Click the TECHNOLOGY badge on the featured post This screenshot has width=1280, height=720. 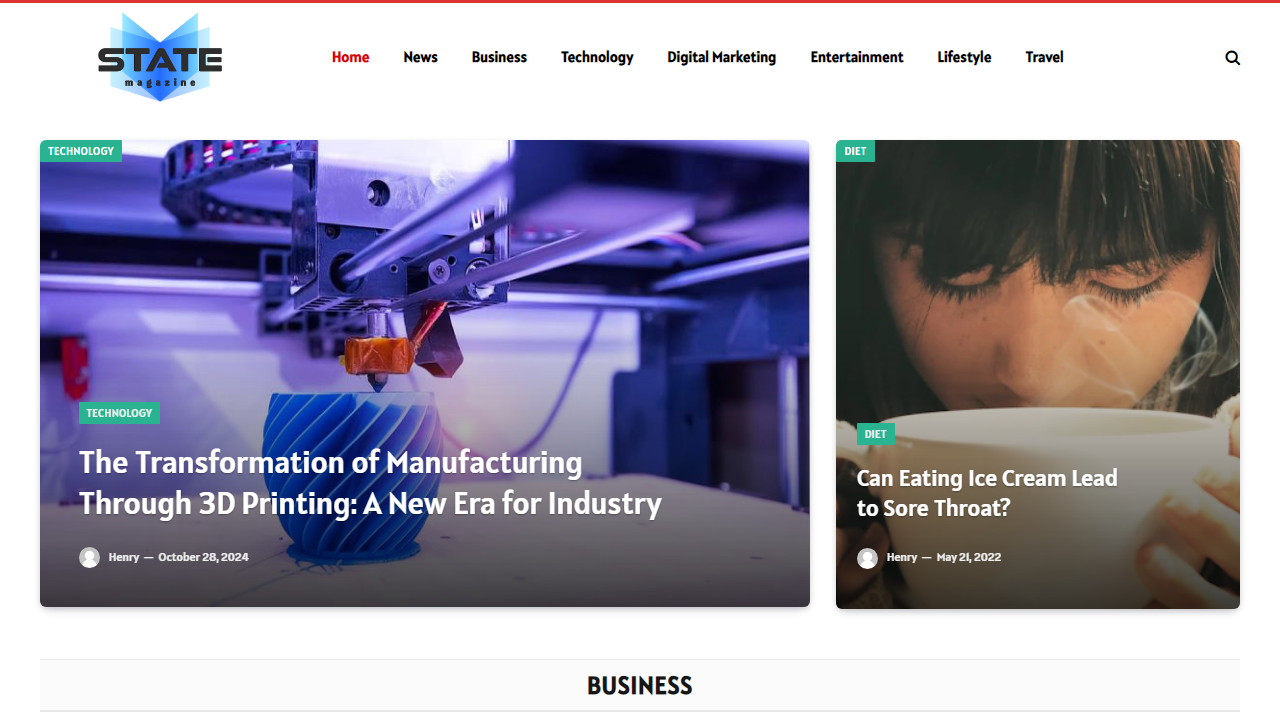(118, 412)
